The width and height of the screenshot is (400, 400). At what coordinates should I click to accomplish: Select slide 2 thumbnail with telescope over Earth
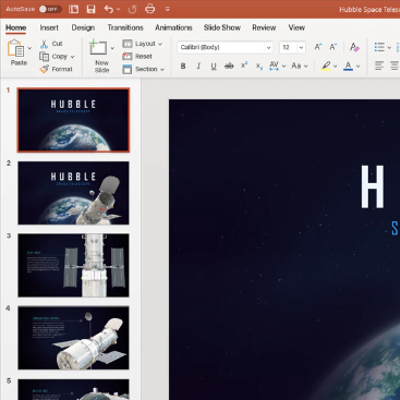click(73, 193)
